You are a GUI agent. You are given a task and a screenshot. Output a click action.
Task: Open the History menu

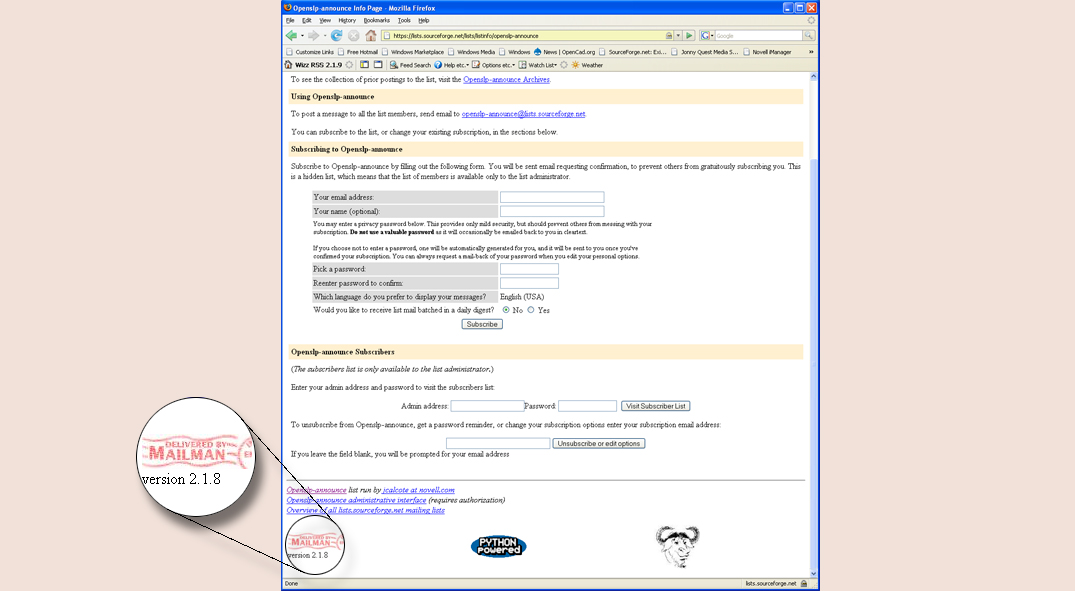(347, 21)
